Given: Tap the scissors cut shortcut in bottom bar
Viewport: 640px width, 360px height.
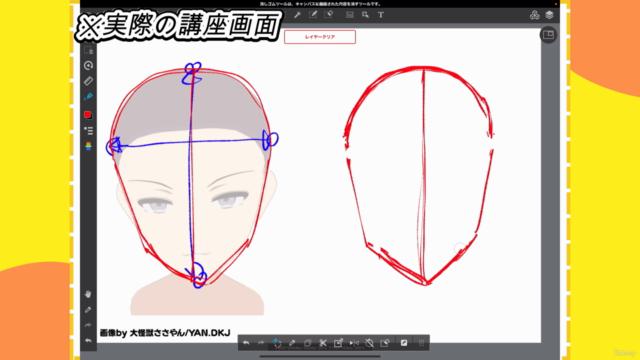Looking at the screenshot, I should tap(323, 343).
